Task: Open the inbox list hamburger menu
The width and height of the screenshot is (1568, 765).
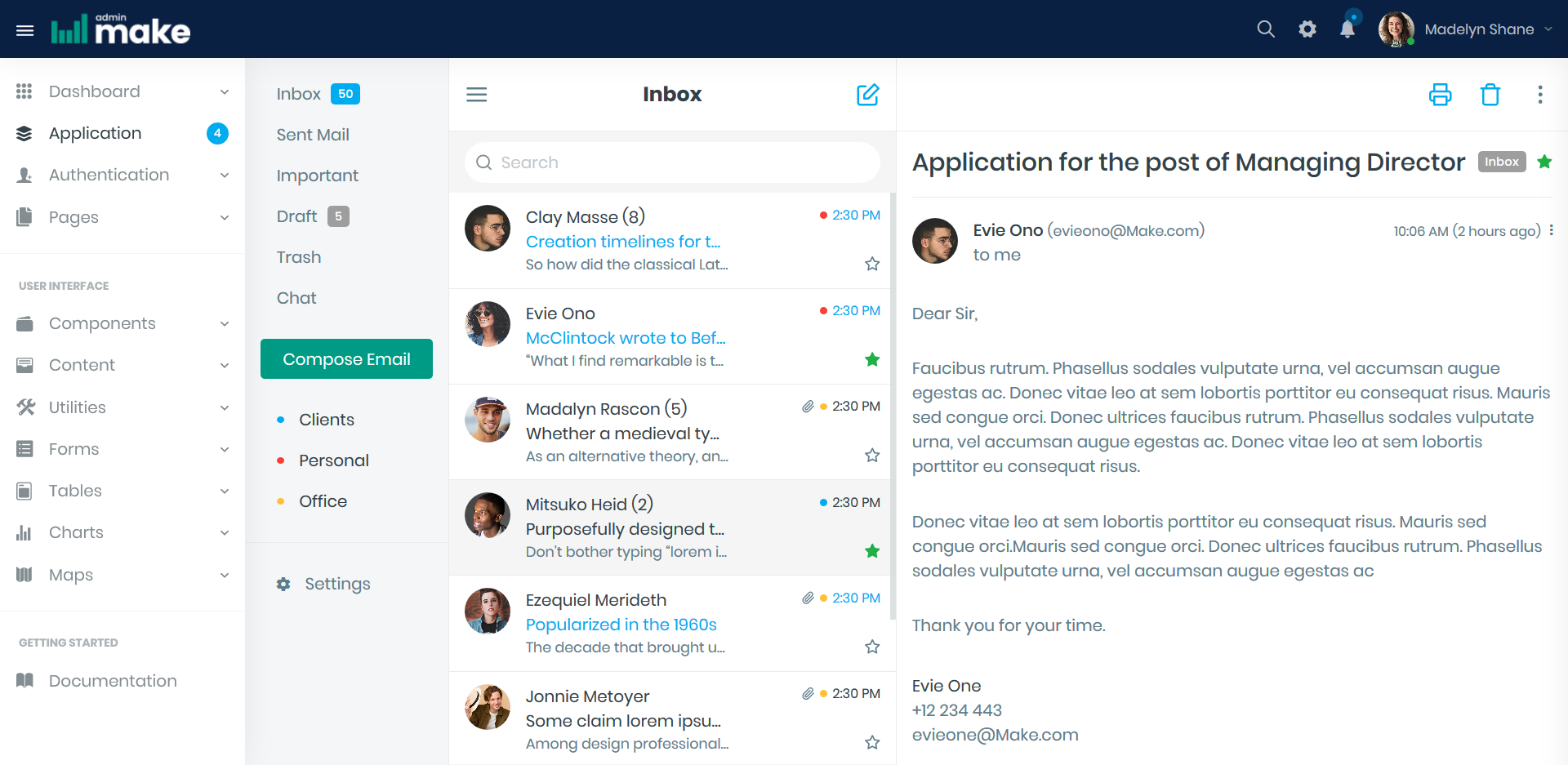Action: pos(476,95)
